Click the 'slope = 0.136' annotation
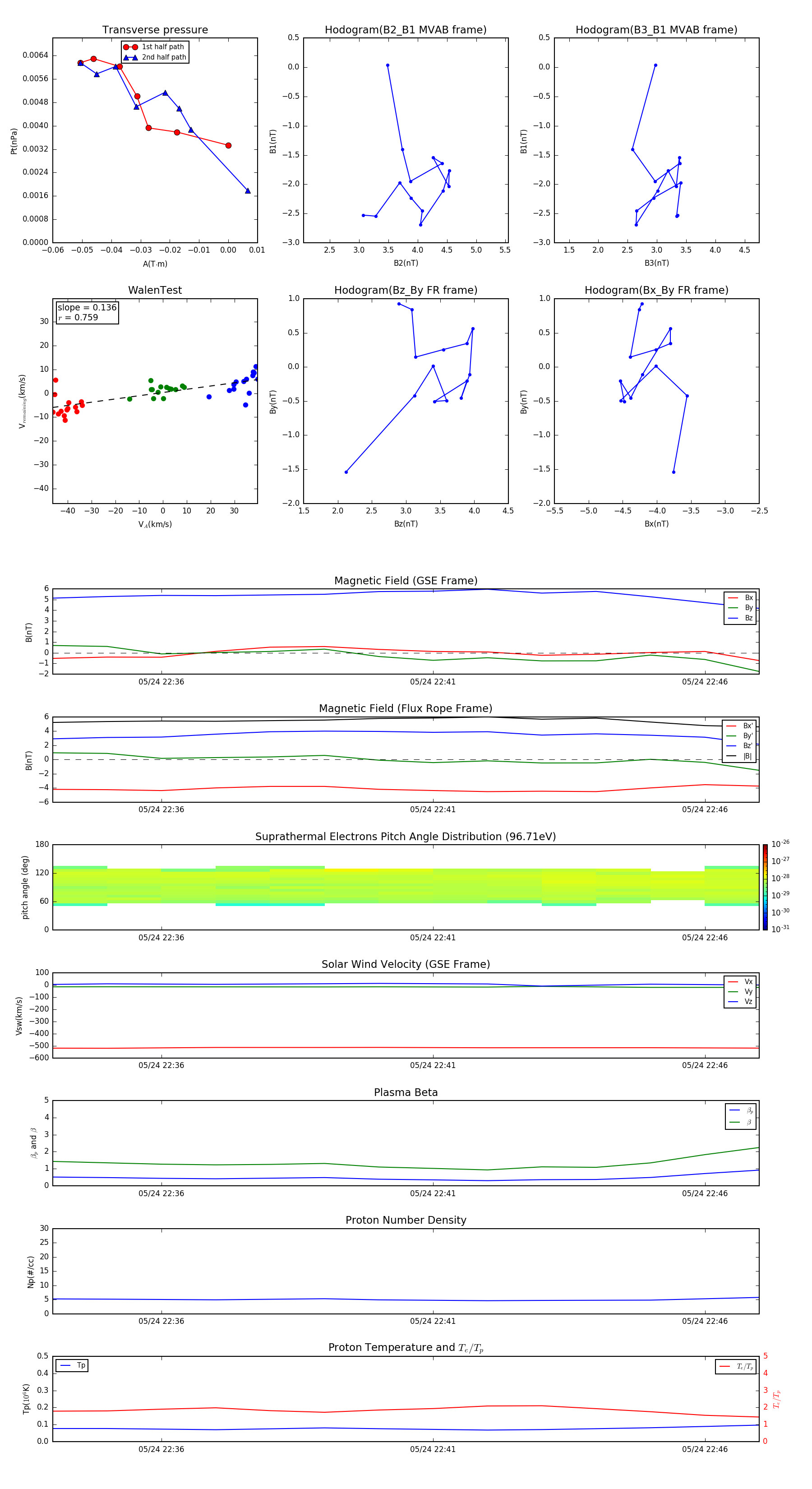 (x=87, y=308)
